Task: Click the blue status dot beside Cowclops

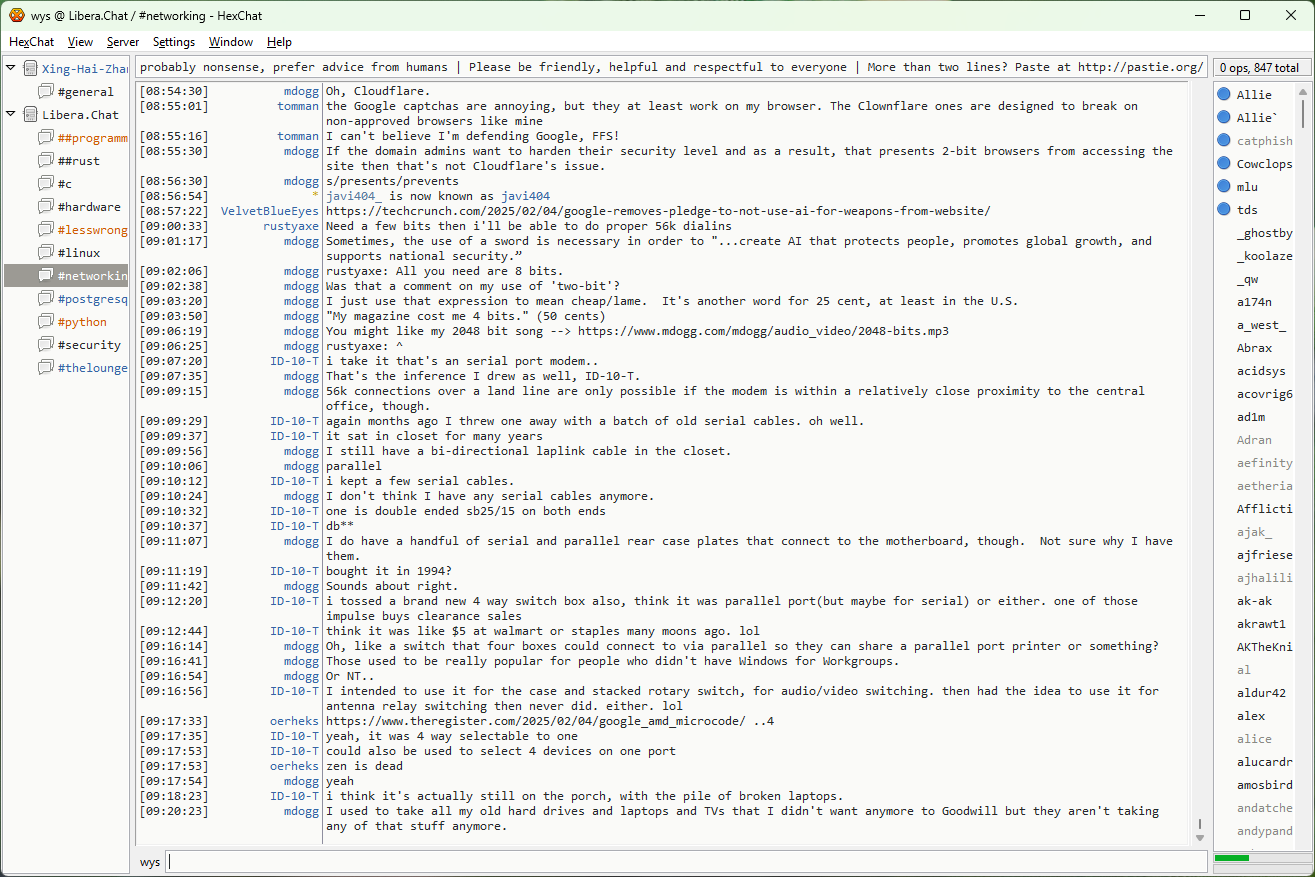Action: (1224, 164)
